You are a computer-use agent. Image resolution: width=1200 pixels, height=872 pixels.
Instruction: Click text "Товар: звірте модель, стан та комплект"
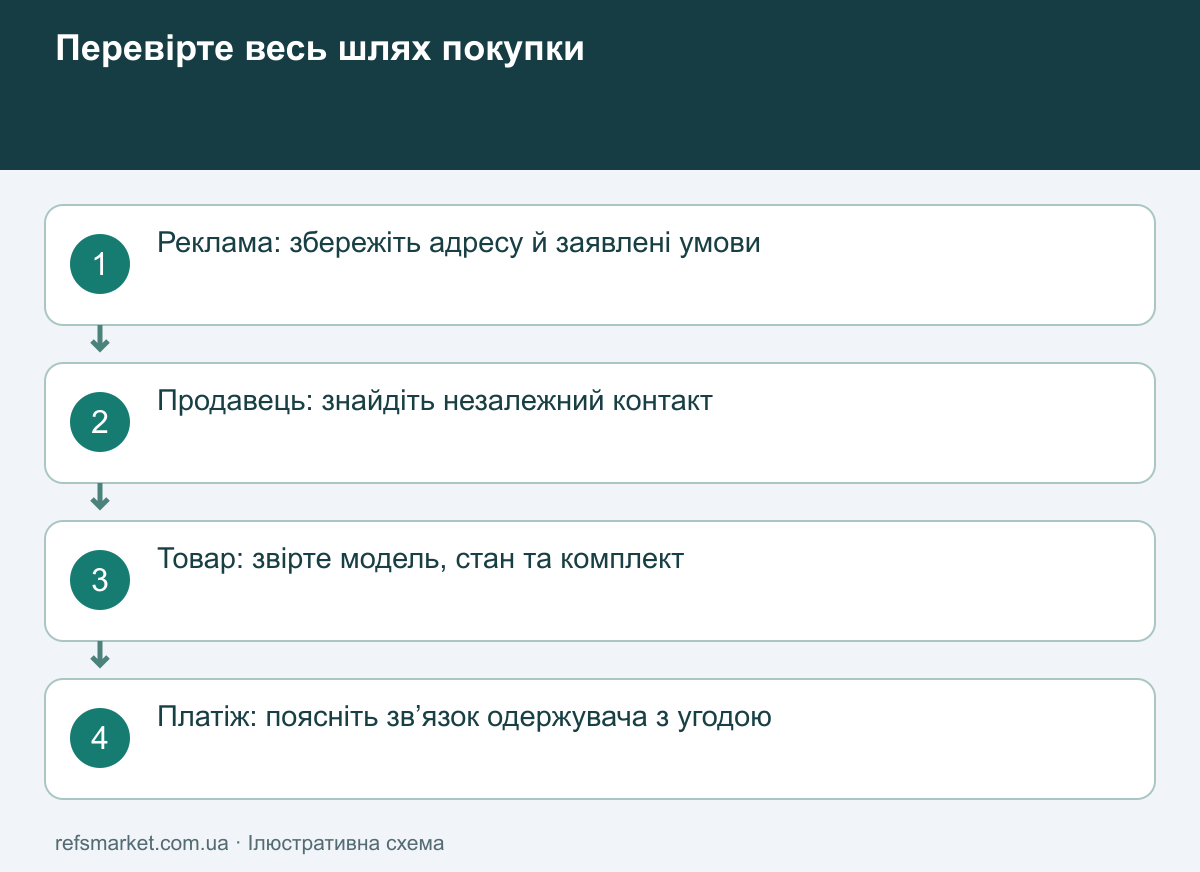421,559
